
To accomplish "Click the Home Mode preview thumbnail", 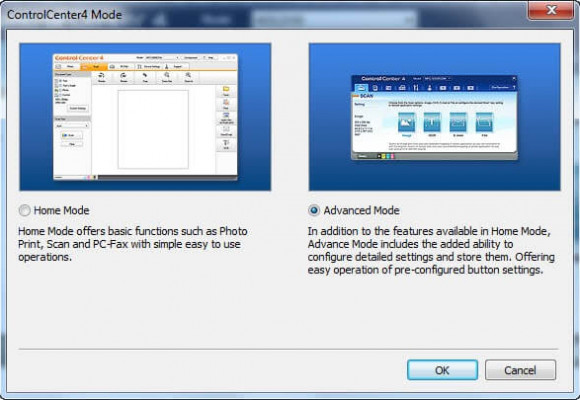I will pyautogui.click(x=145, y=117).
